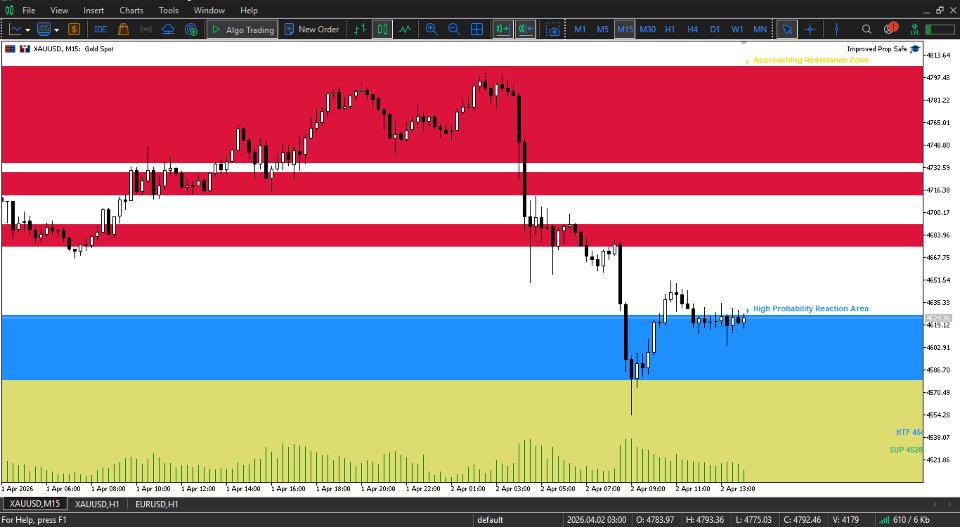960x527 pixels.
Task: Take a chart screenshot with camera icon
Action: 553,29
